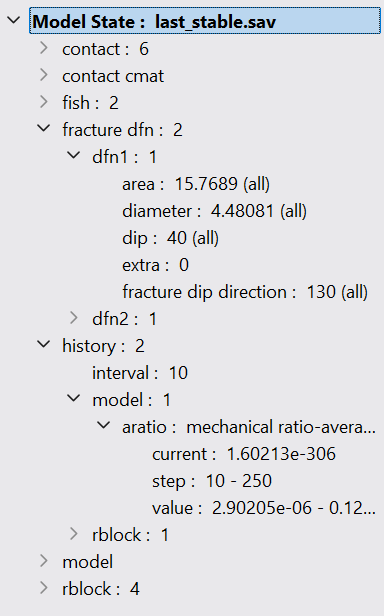Select the fracture dip direction item
This screenshot has width=384, height=616.
click(x=245, y=292)
